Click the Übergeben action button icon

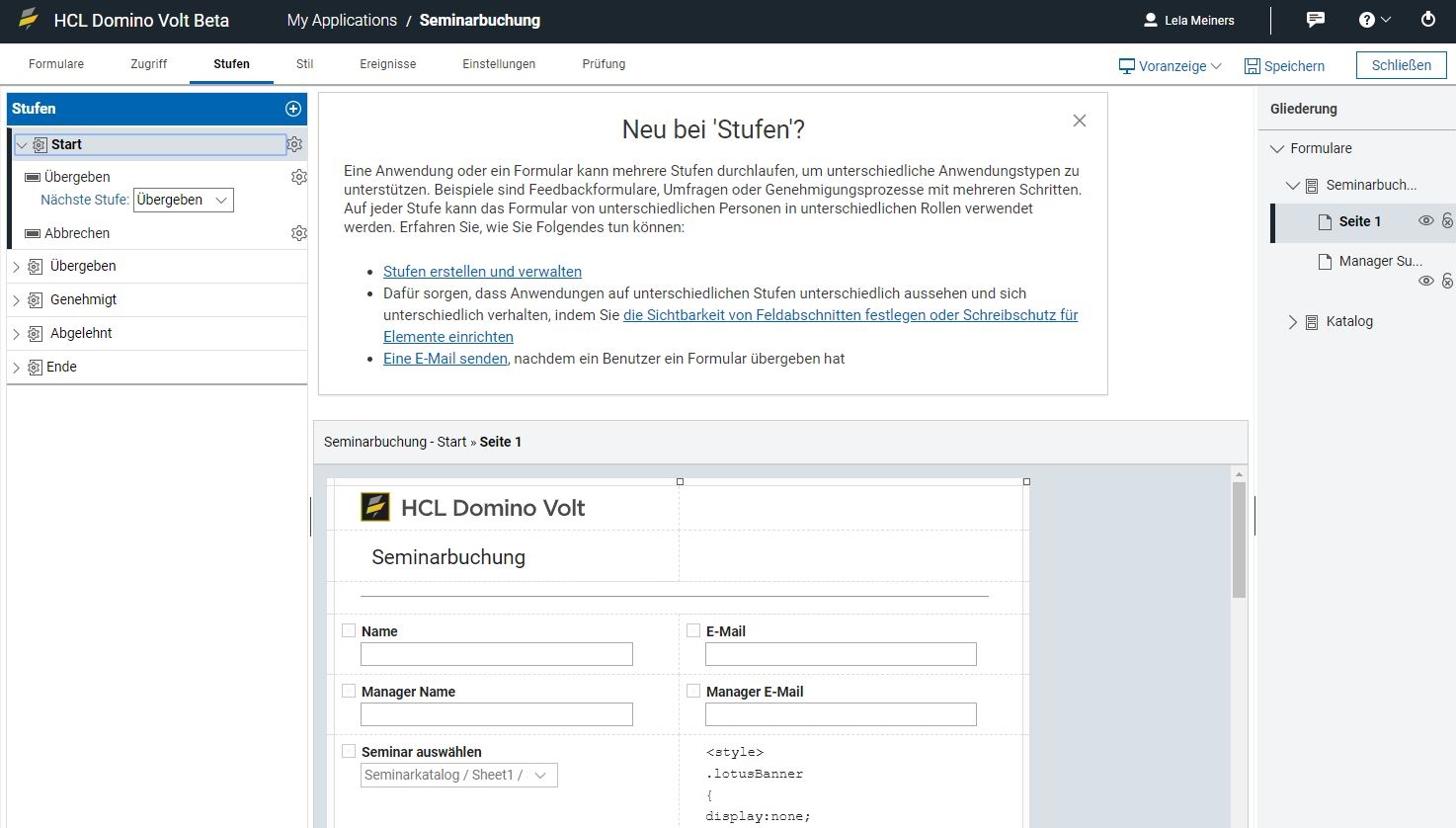point(33,177)
